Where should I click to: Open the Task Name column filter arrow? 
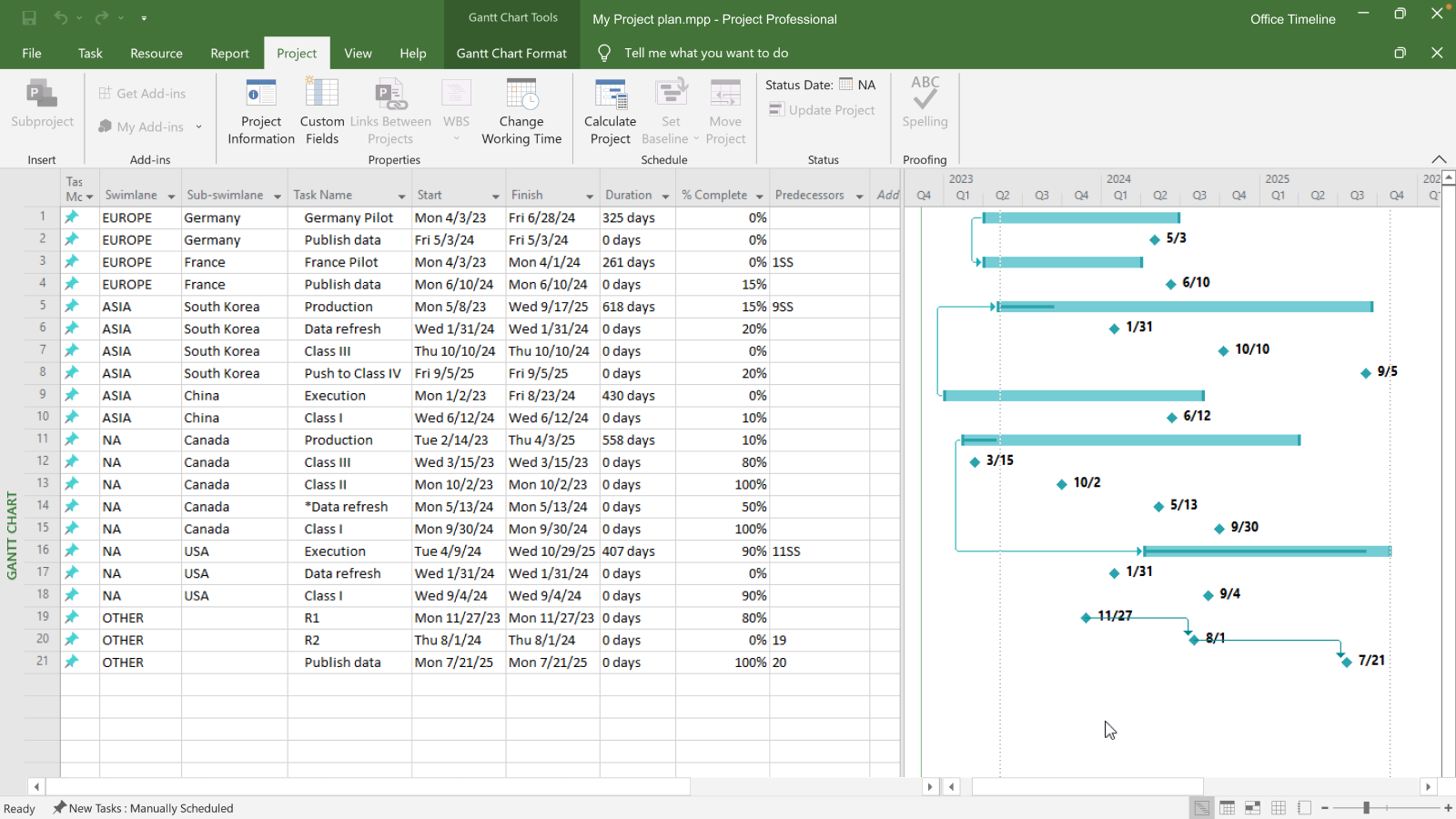pyautogui.click(x=400, y=195)
